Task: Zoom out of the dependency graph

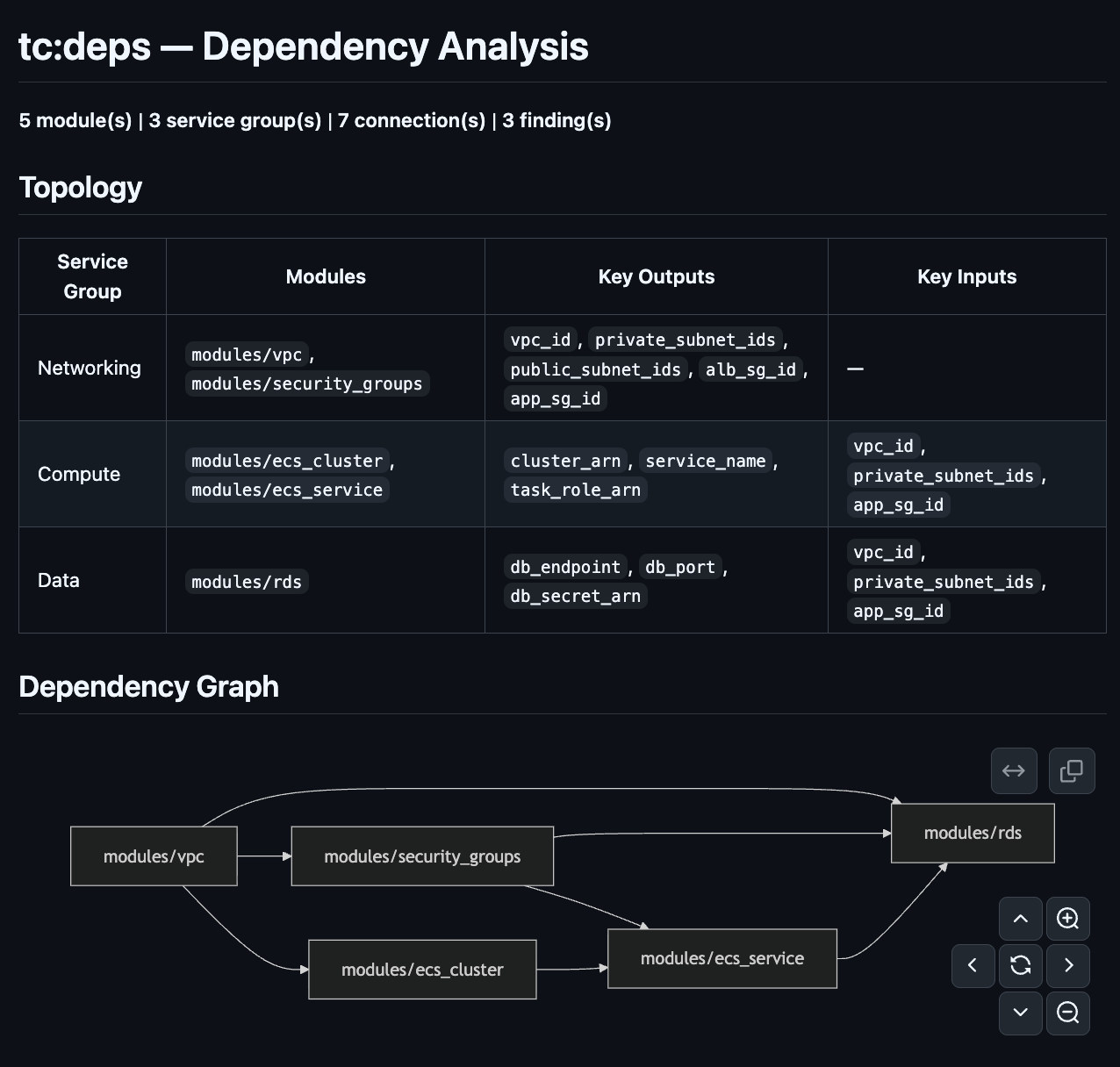Action: click(x=1068, y=1013)
